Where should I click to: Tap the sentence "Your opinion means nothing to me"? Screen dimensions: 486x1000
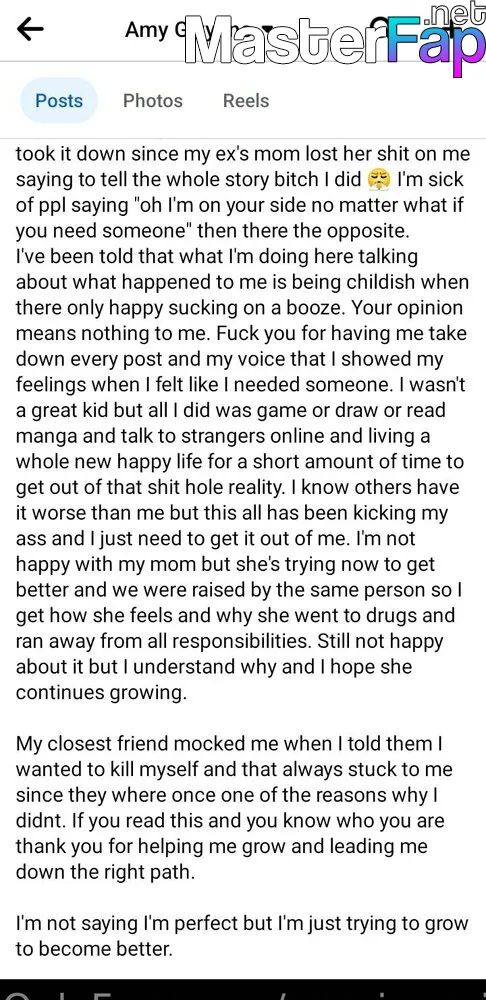[242, 320]
